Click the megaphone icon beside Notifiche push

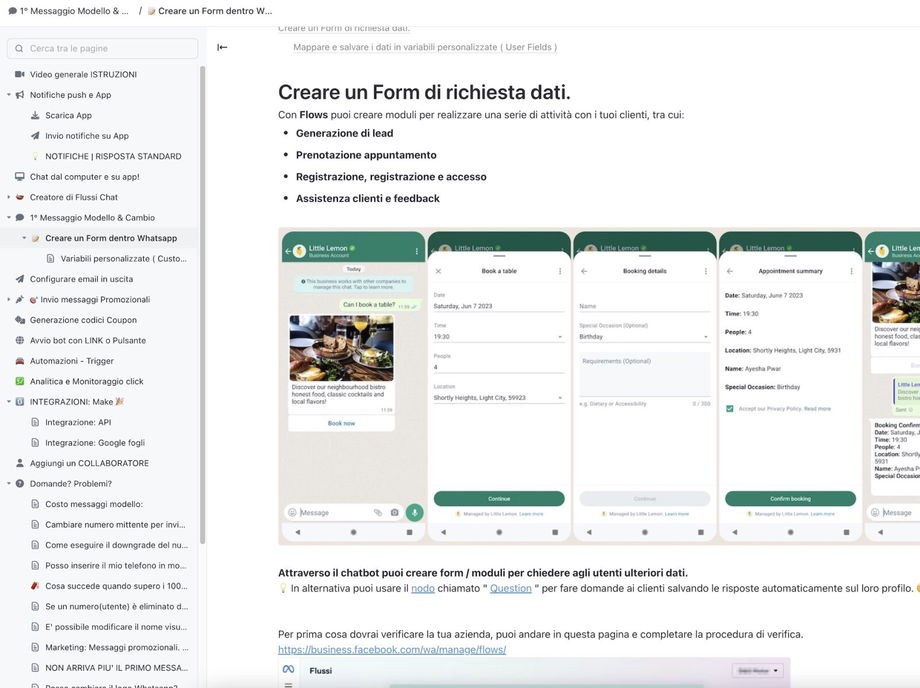coord(20,95)
